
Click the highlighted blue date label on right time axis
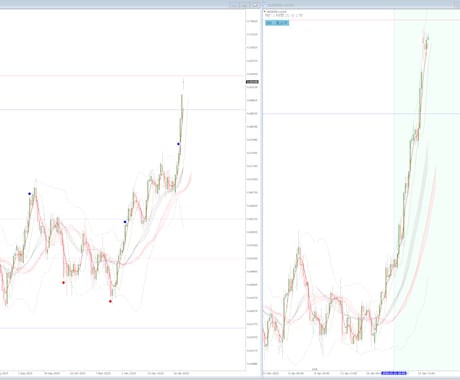tap(394, 373)
